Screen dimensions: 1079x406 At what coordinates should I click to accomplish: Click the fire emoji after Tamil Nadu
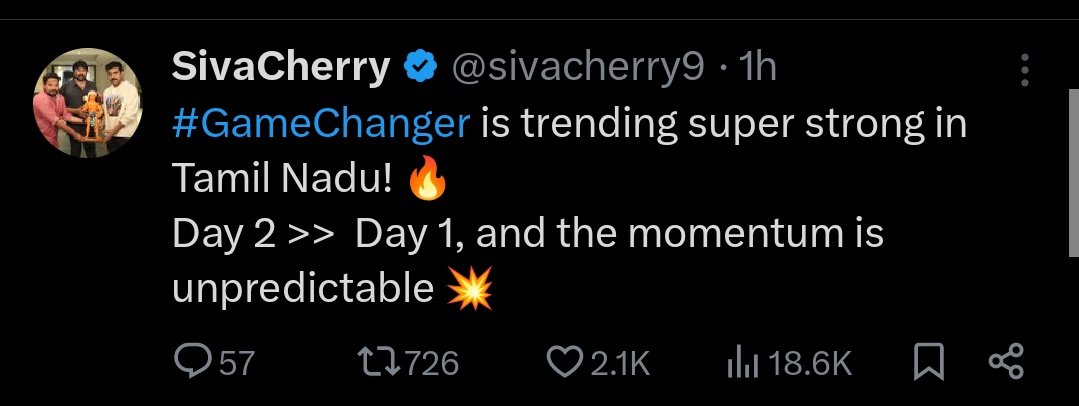(x=426, y=181)
